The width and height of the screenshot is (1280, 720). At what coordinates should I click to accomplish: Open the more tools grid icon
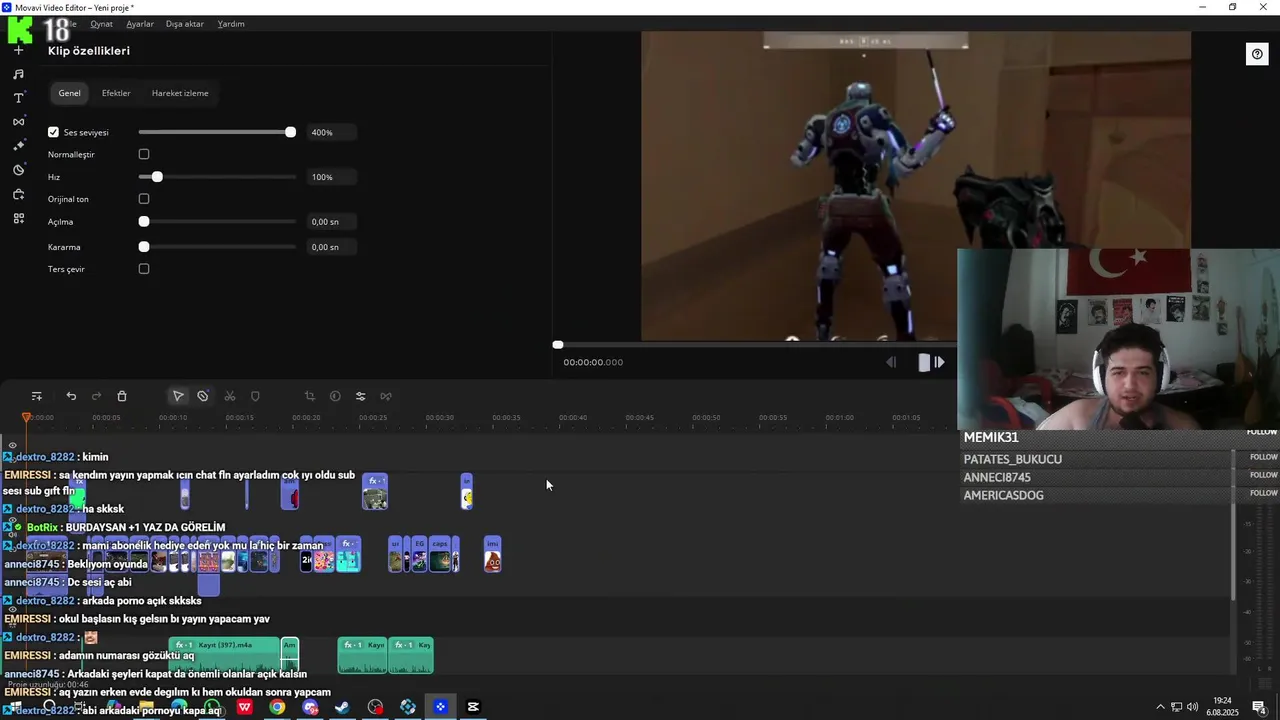point(18,218)
